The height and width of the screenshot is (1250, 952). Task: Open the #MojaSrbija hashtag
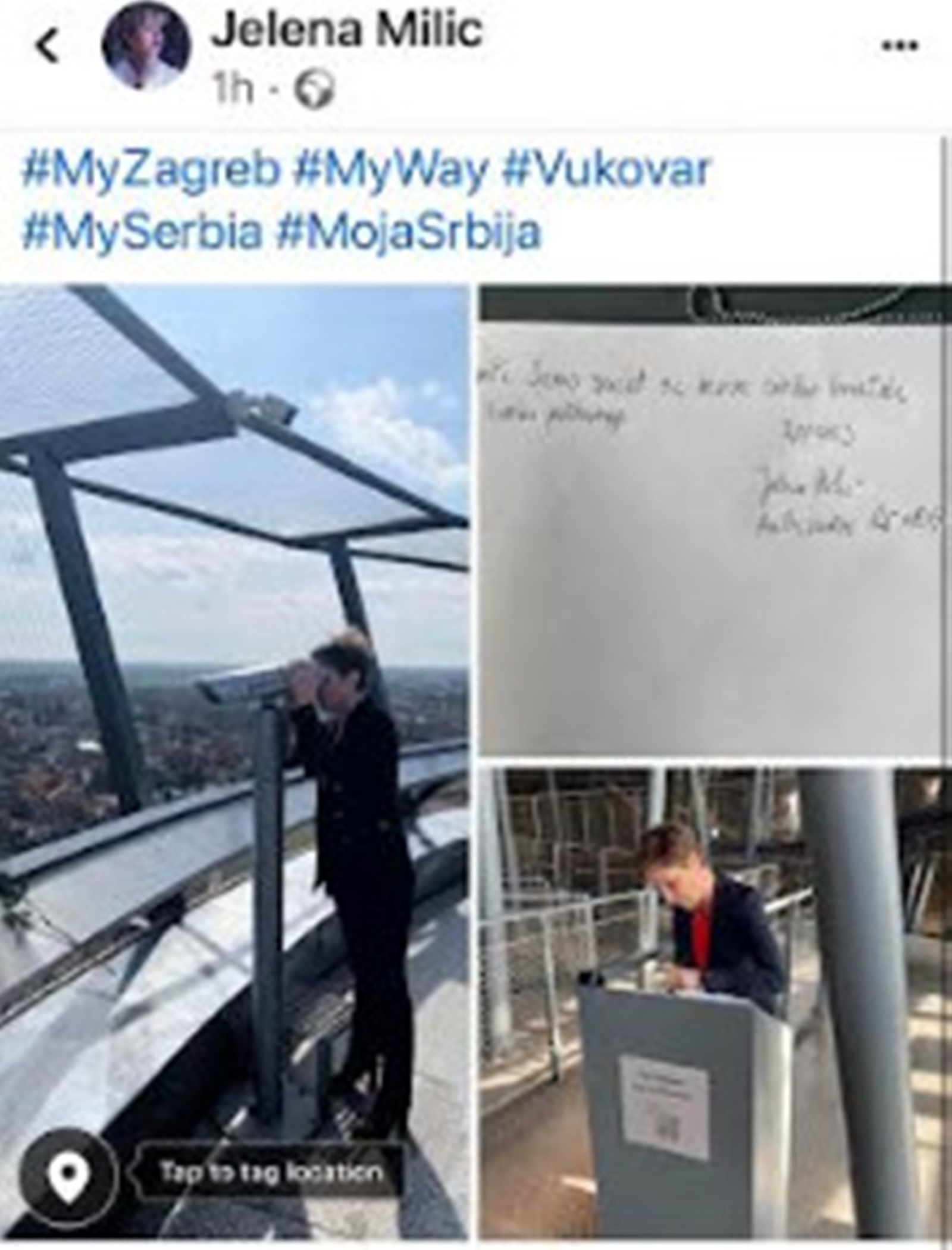tap(409, 233)
